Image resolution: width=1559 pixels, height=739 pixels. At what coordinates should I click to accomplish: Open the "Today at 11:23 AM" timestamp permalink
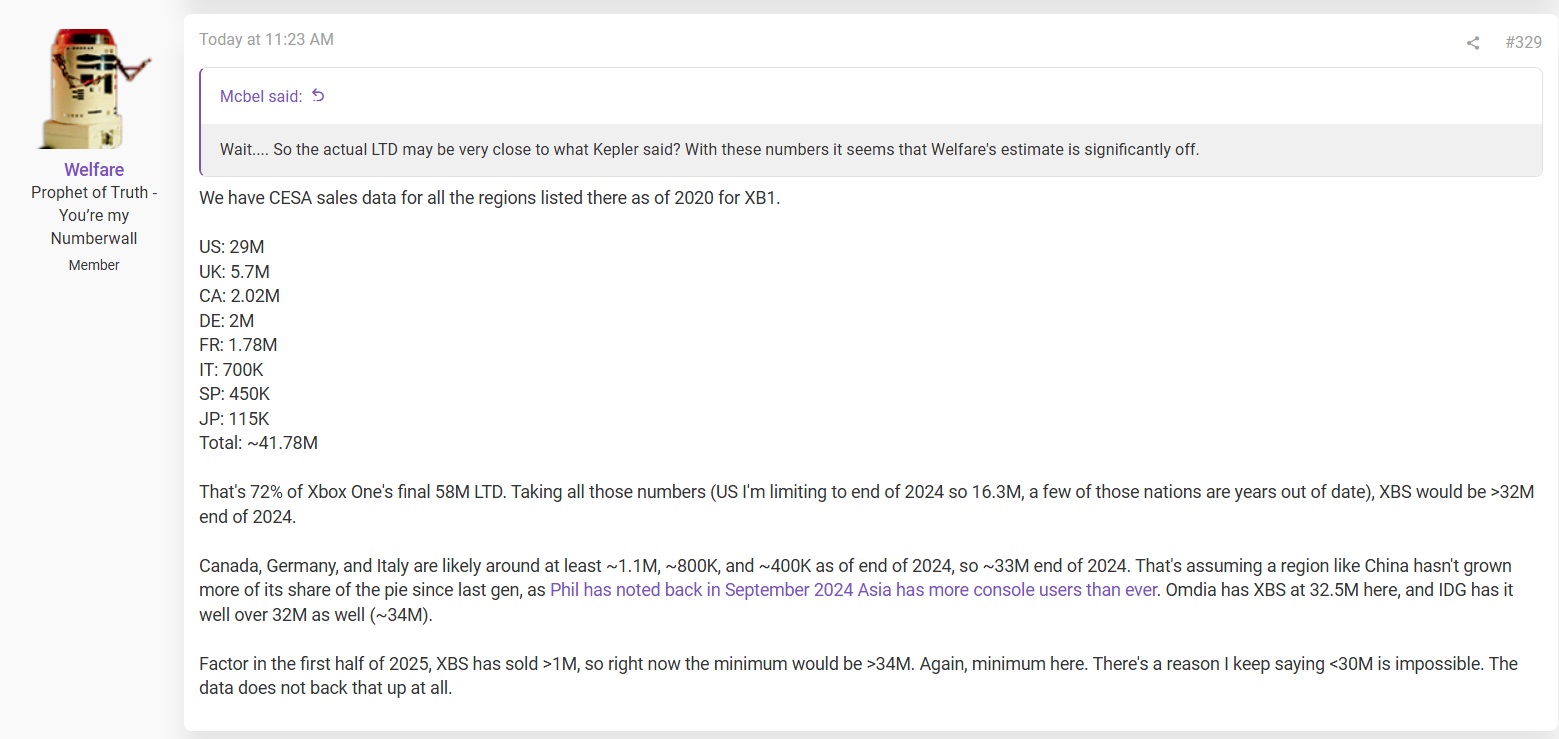click(266, 40)
